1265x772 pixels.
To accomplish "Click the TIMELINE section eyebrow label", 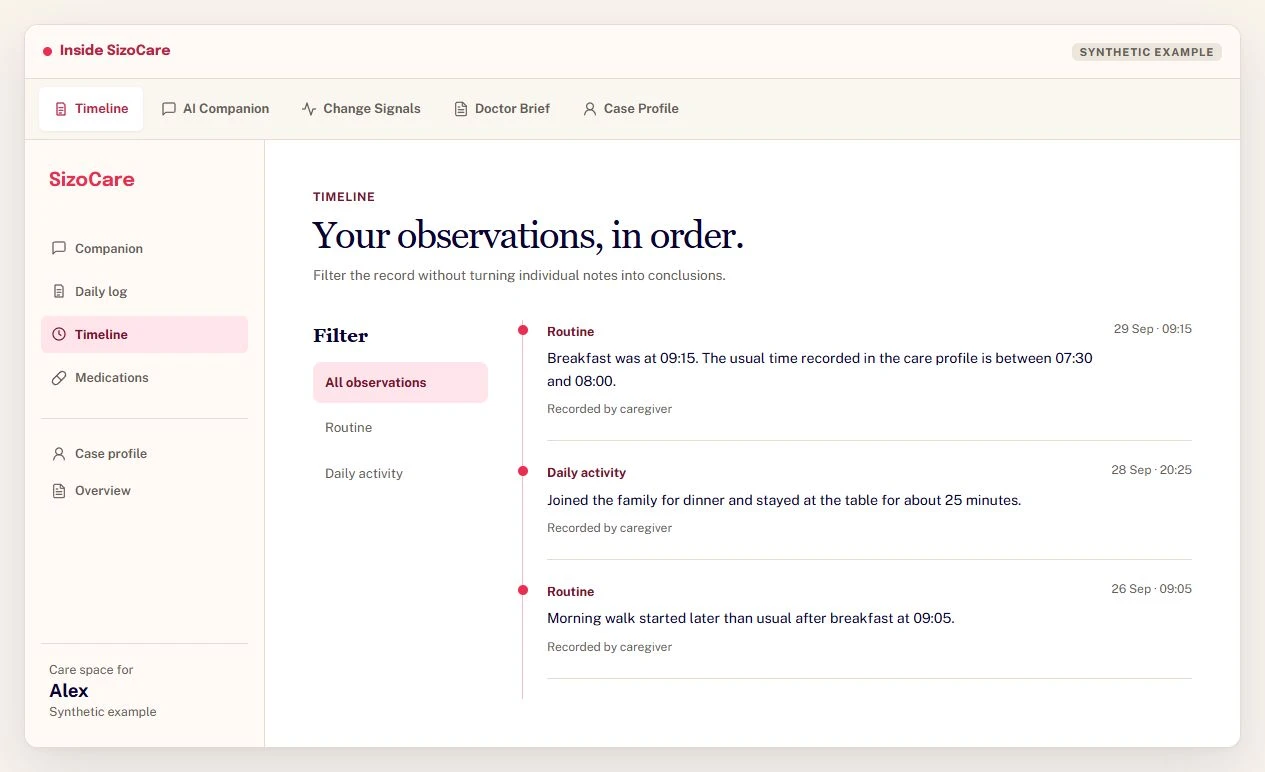I will (344, 197).
